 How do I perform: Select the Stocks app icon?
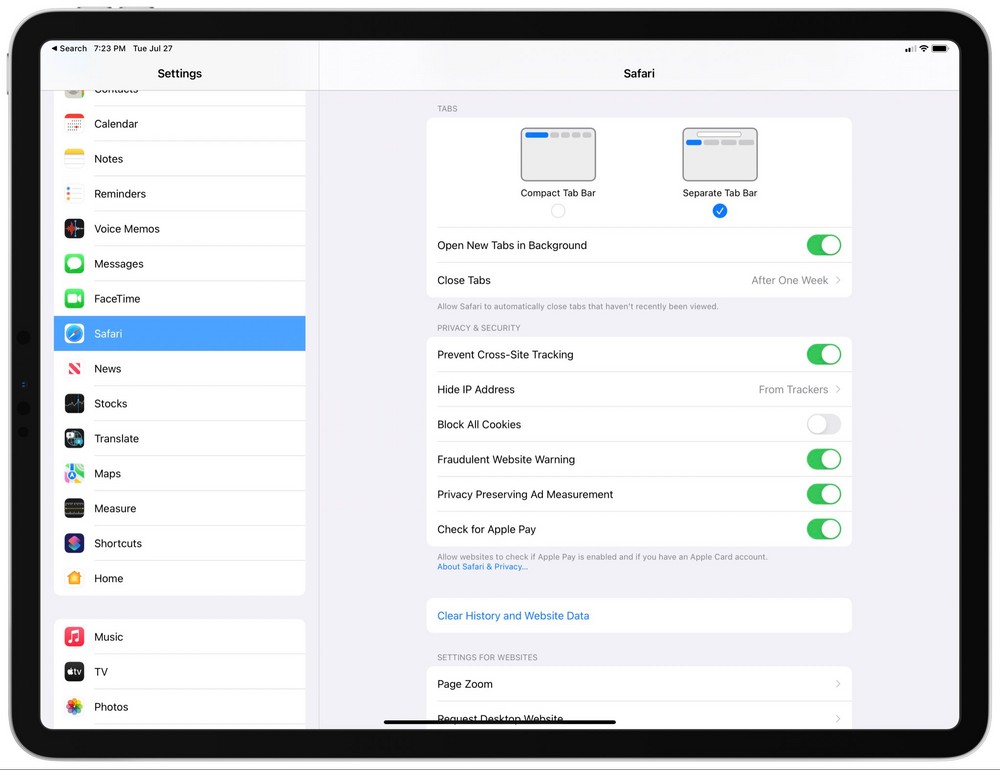pyautogui.click(x=75, y=404)
